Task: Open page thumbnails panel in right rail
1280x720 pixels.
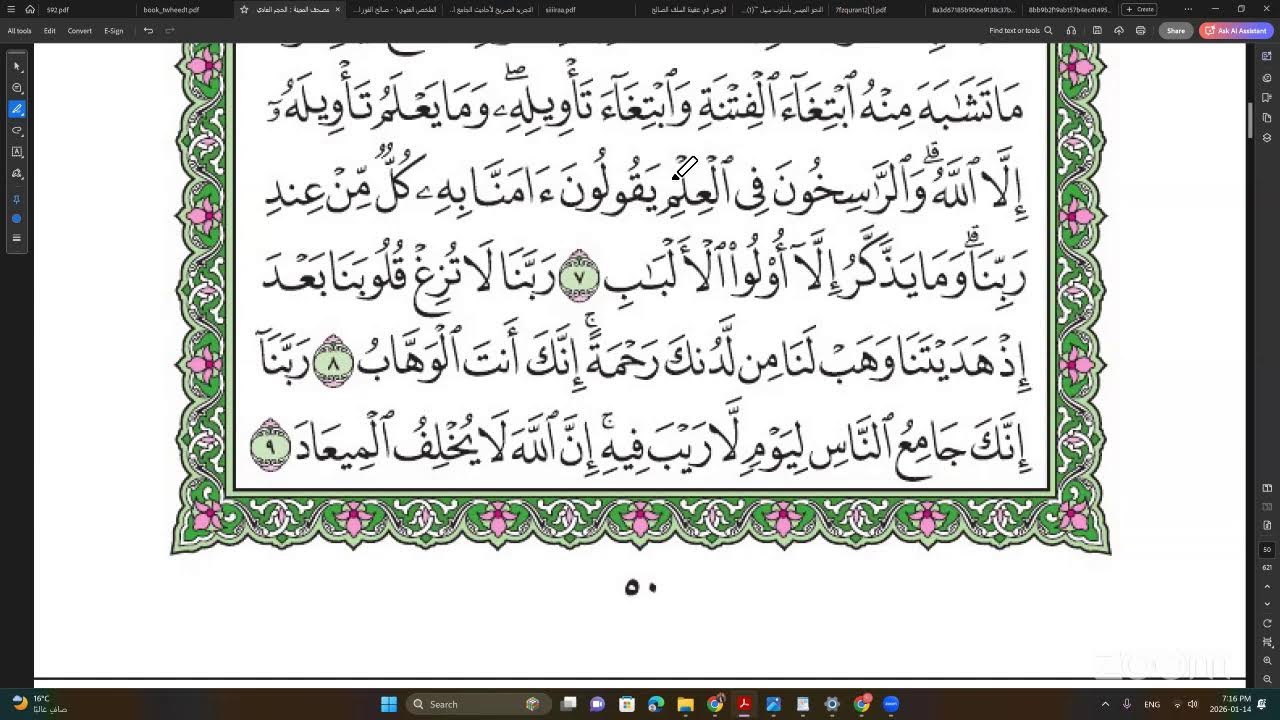Action: coord(1267,118)
